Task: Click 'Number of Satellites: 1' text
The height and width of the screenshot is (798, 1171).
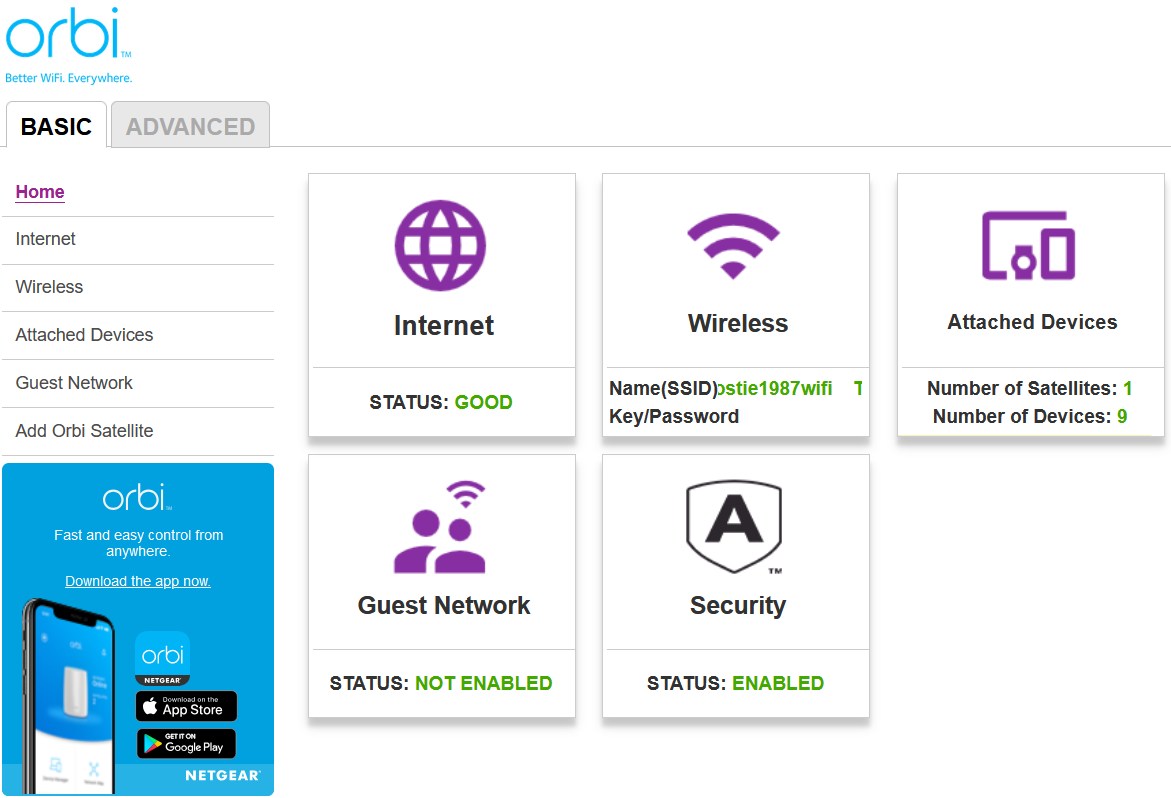Action: (x=1030, y=388)
